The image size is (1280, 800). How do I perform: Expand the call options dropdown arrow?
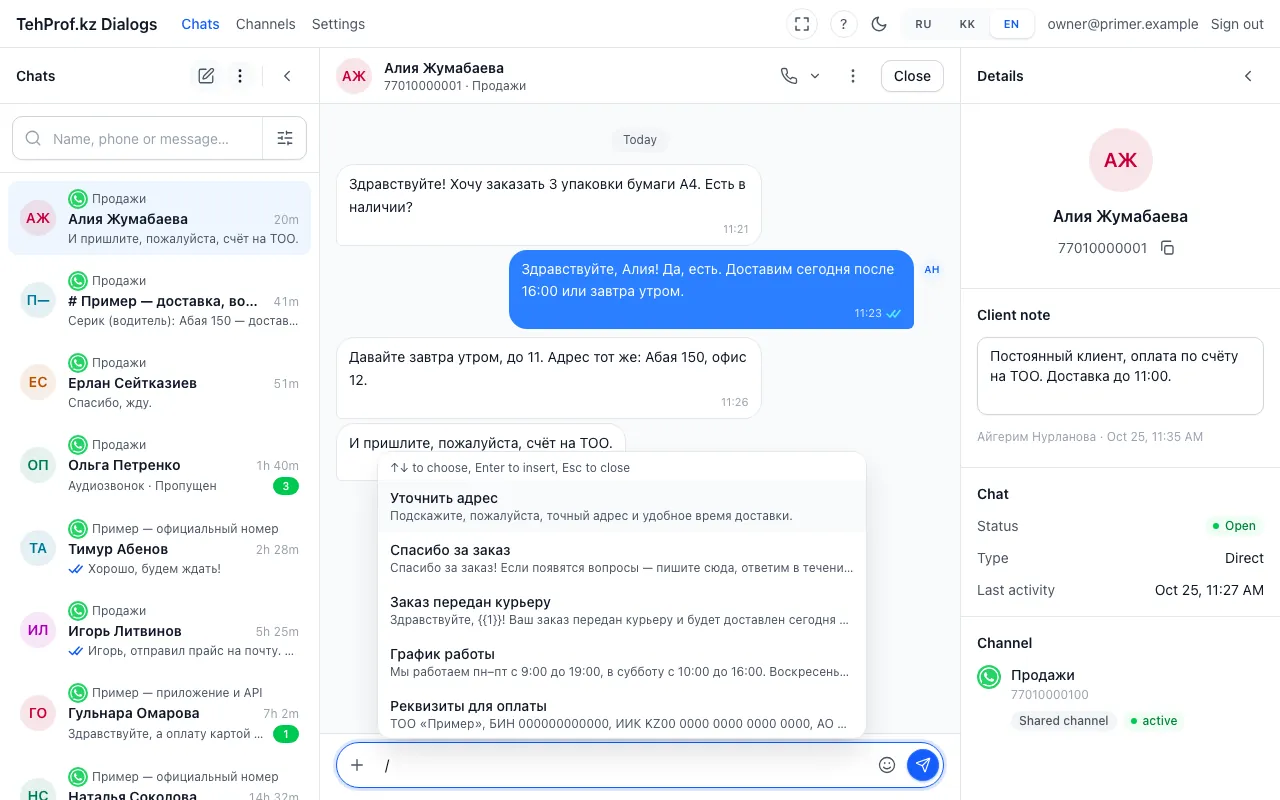[814, 76]
